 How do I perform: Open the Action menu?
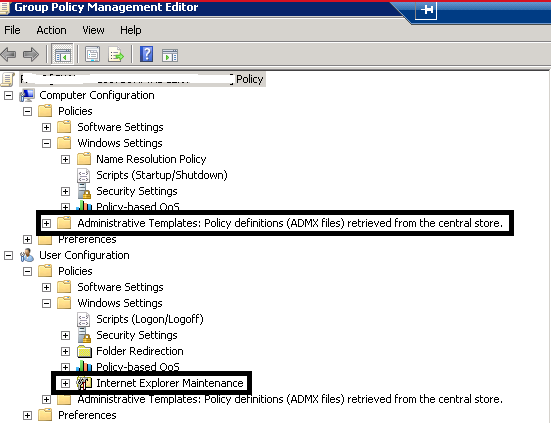point(51,30)
